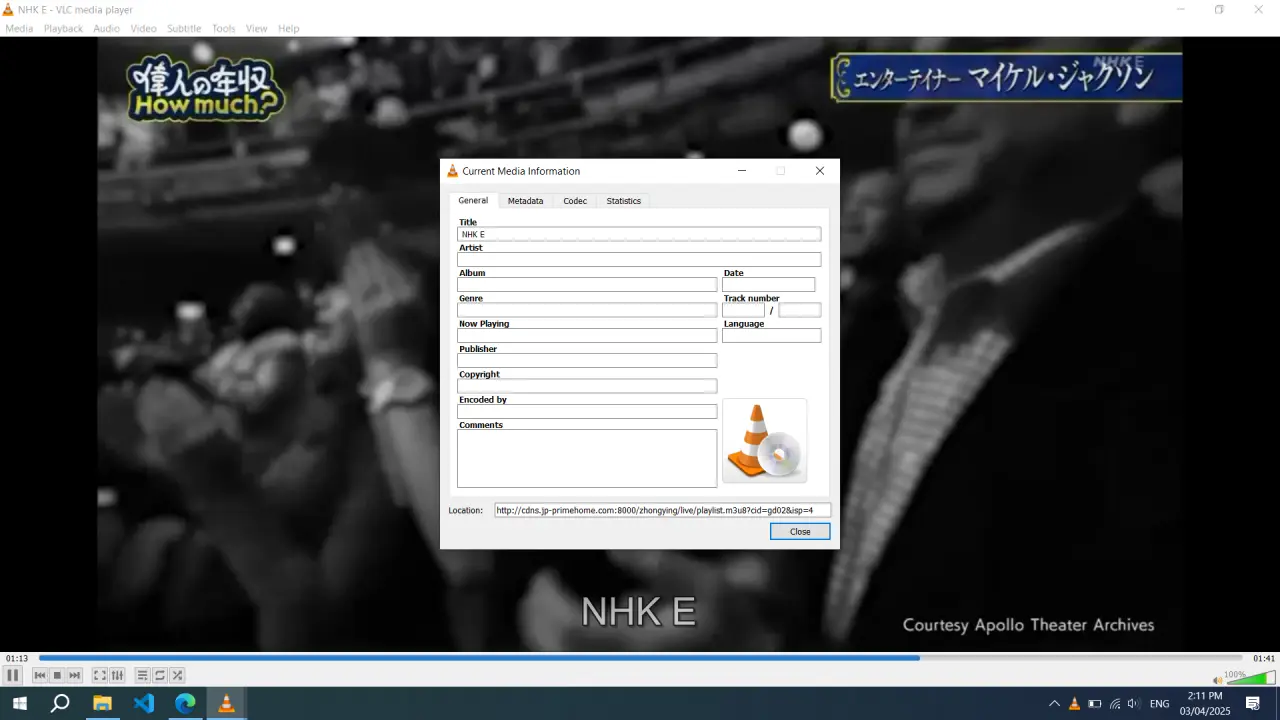Click the Date input field

(x=768, y=285)
